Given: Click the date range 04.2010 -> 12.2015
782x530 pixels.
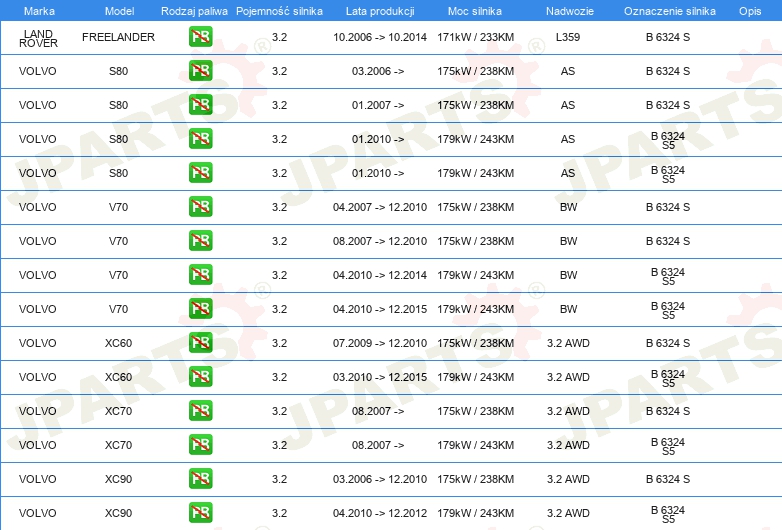Looking at the screenshot, I should [x=380, y=309].
